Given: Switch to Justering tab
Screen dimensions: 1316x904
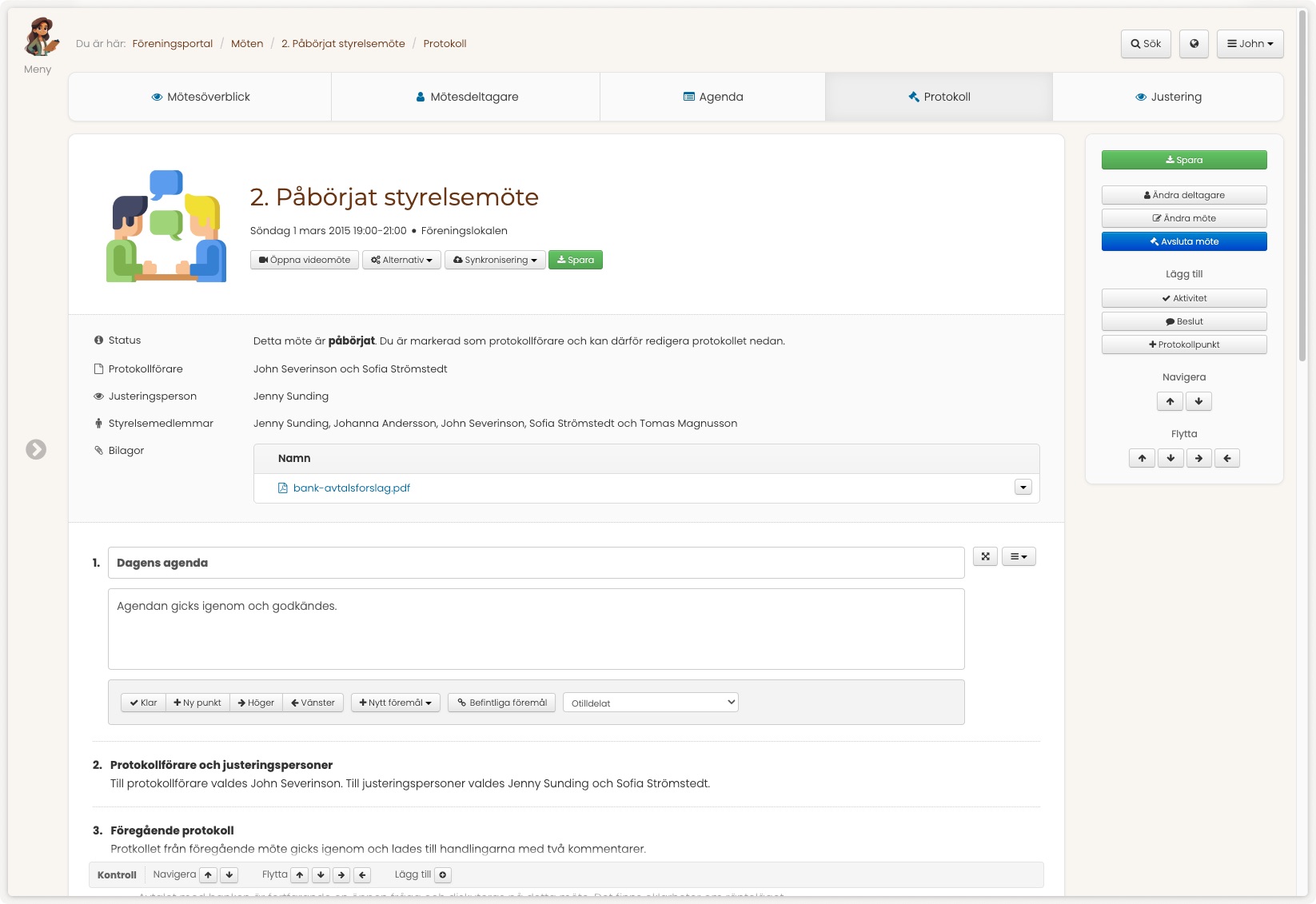Looking at the screenshot, I should pos(1168,97).
